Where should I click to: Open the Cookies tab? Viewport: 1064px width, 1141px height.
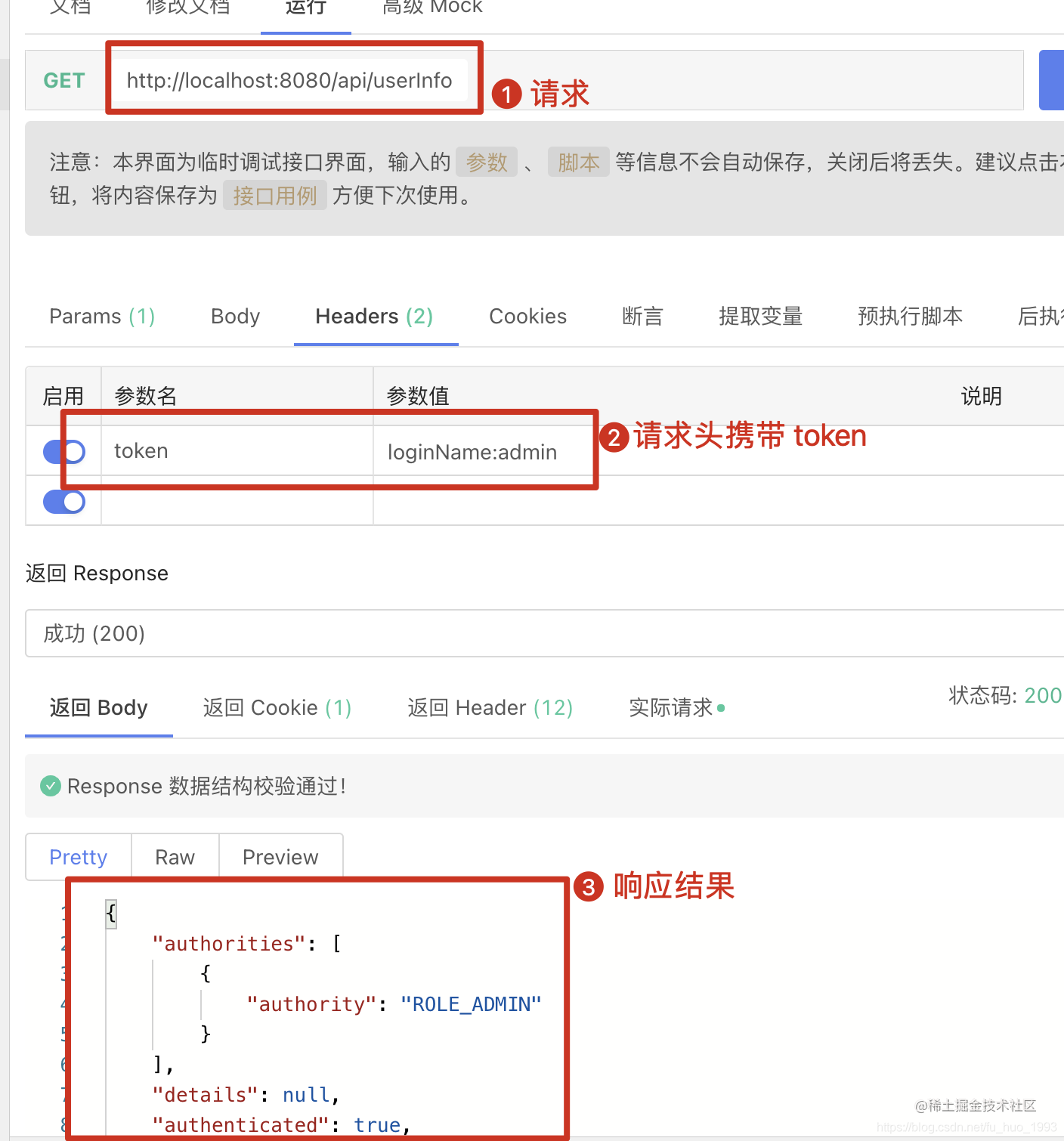(528, 316)
